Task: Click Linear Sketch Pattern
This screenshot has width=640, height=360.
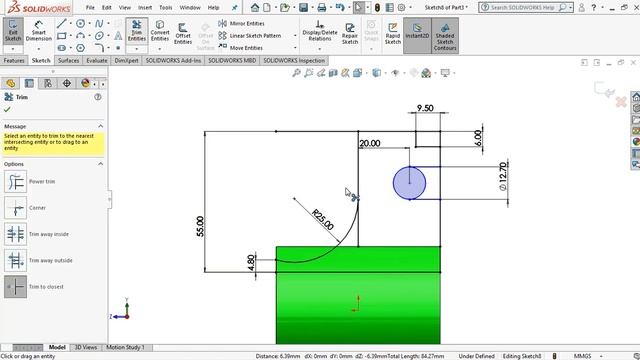Action: click(x=249, y=36)
